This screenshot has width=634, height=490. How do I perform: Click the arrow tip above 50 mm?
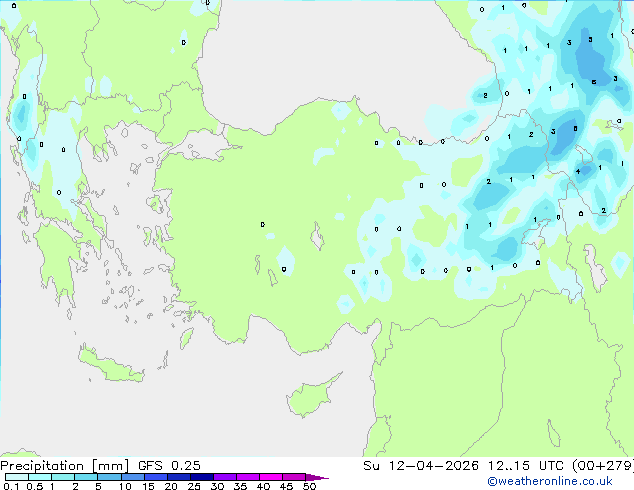pyautogui.click(x=317, y=477)
